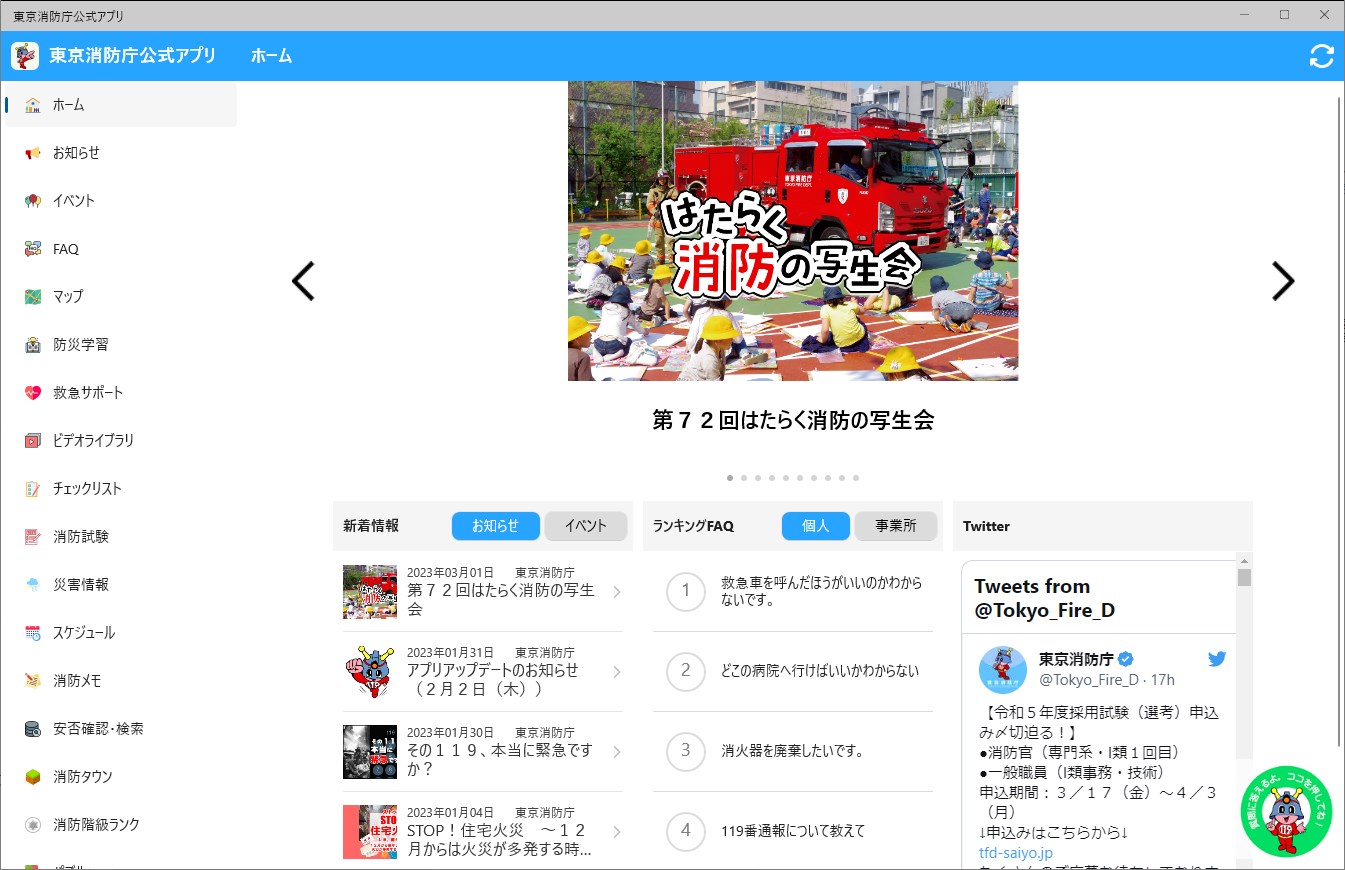1345x870 pixels.
Task: Switch ランキングFAQ to 事業所
Action: click(896, 526)
